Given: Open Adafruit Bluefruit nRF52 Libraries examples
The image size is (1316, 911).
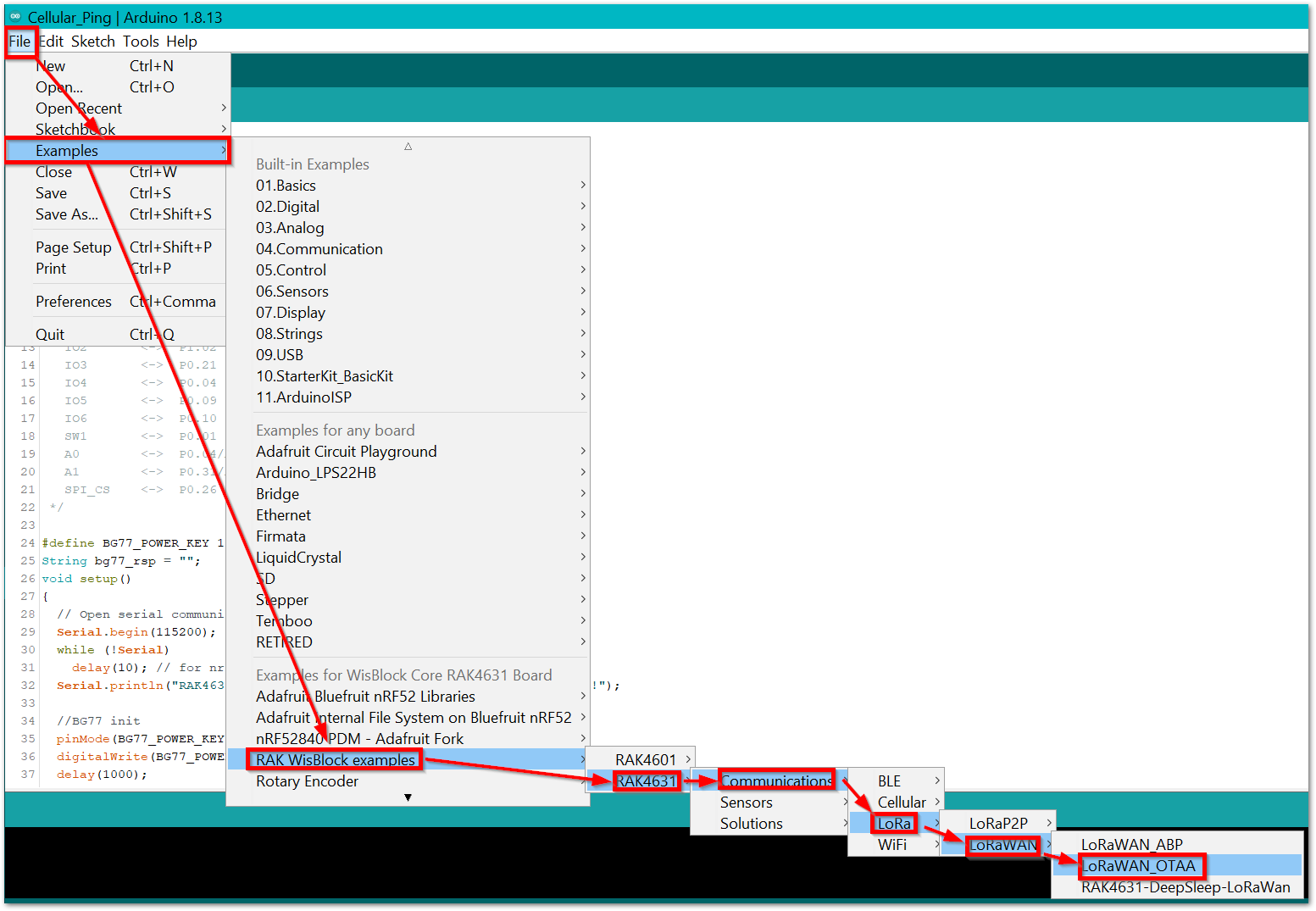Looking at the screenshot, I should pyautogui.click(x=408, y=697).
